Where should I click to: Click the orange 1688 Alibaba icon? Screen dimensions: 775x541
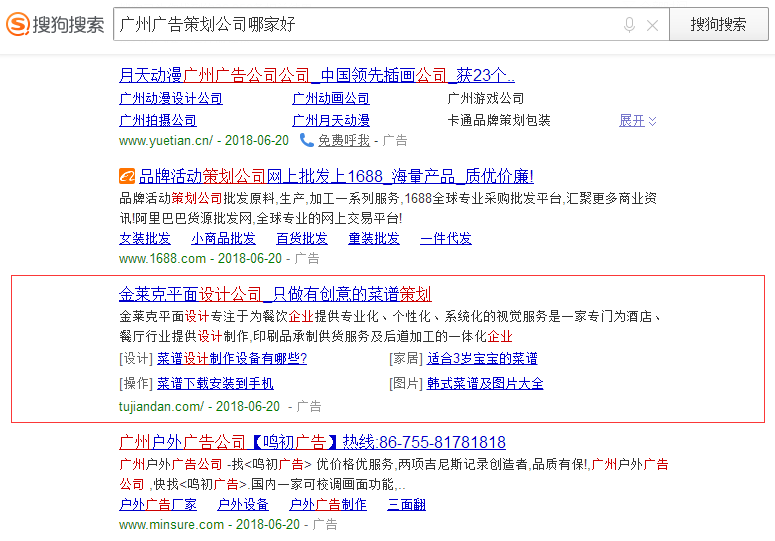click(x=127, y=176)
